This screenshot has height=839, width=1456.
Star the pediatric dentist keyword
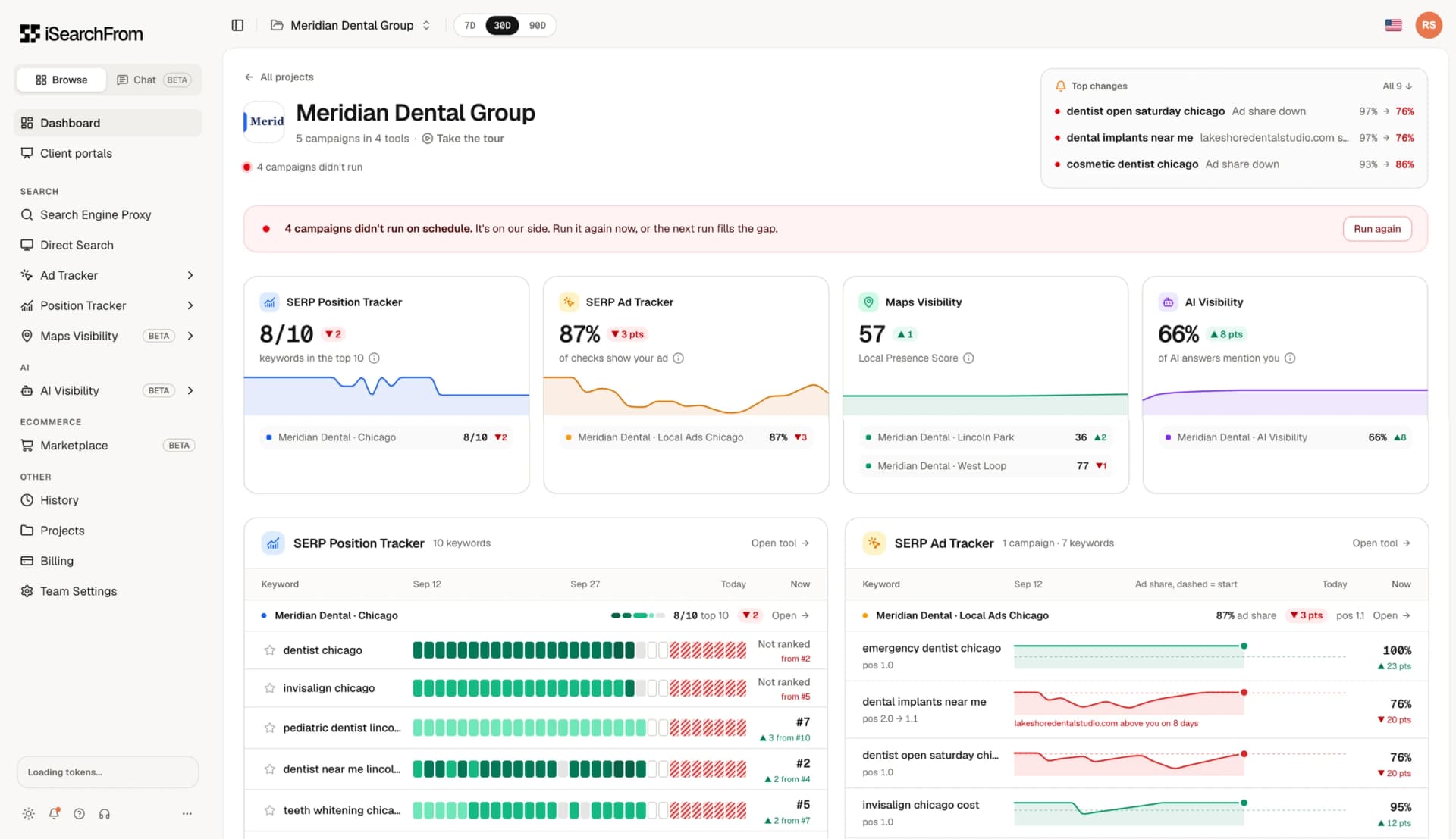pos(269,728)
